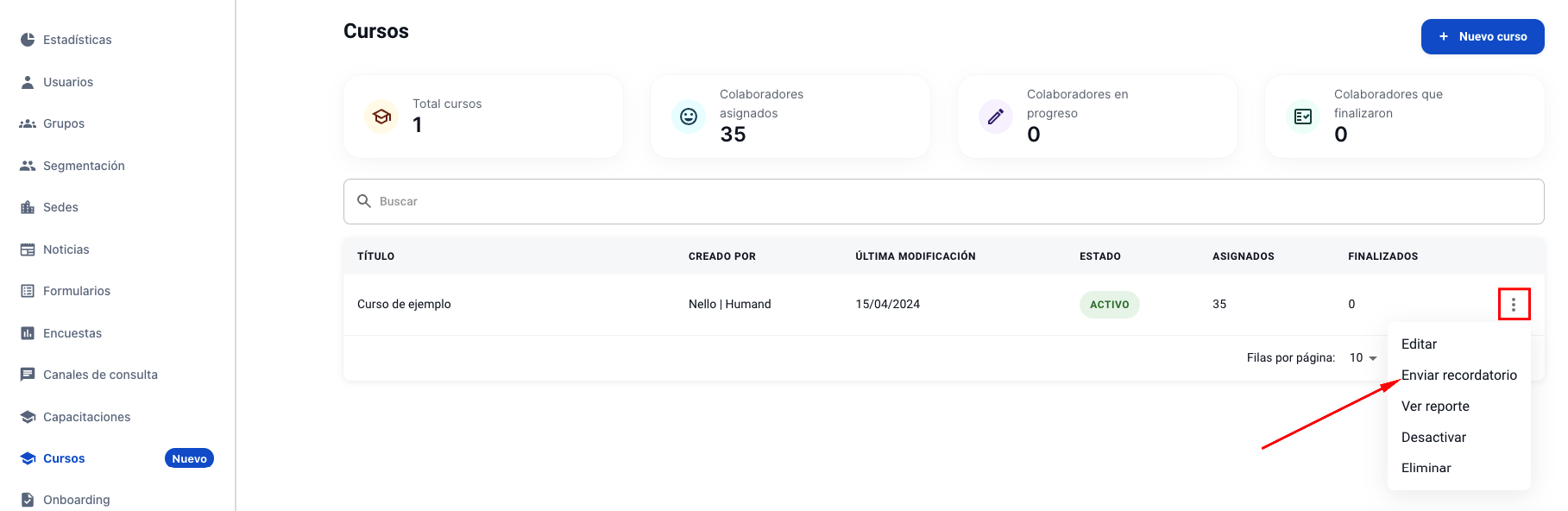Choose Enviar recordatorio in the menu
Screen dimensions: 1568x511
tap(1459, 375)
